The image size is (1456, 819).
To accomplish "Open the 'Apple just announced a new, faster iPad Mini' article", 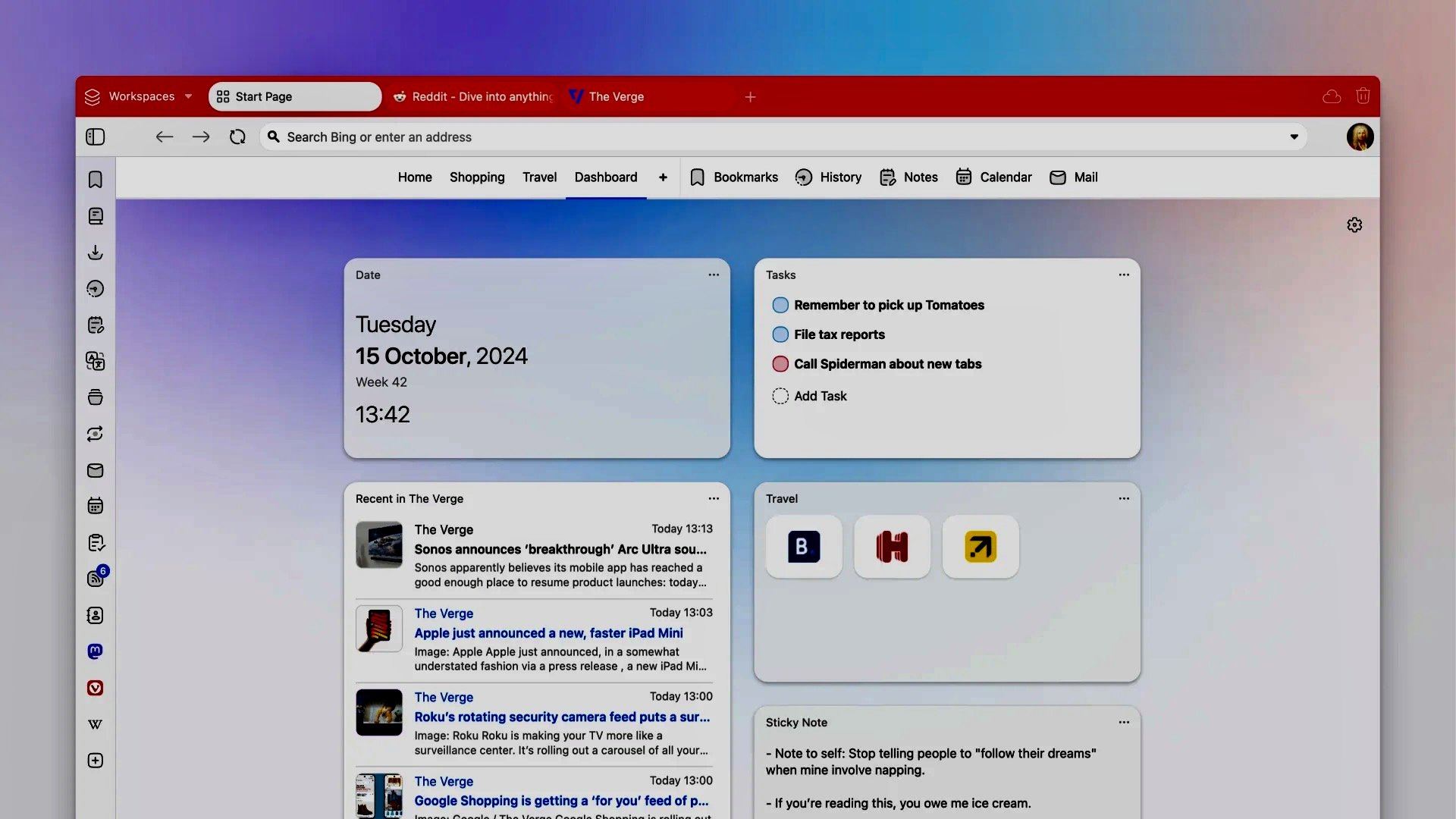I will tap(548, 633).
